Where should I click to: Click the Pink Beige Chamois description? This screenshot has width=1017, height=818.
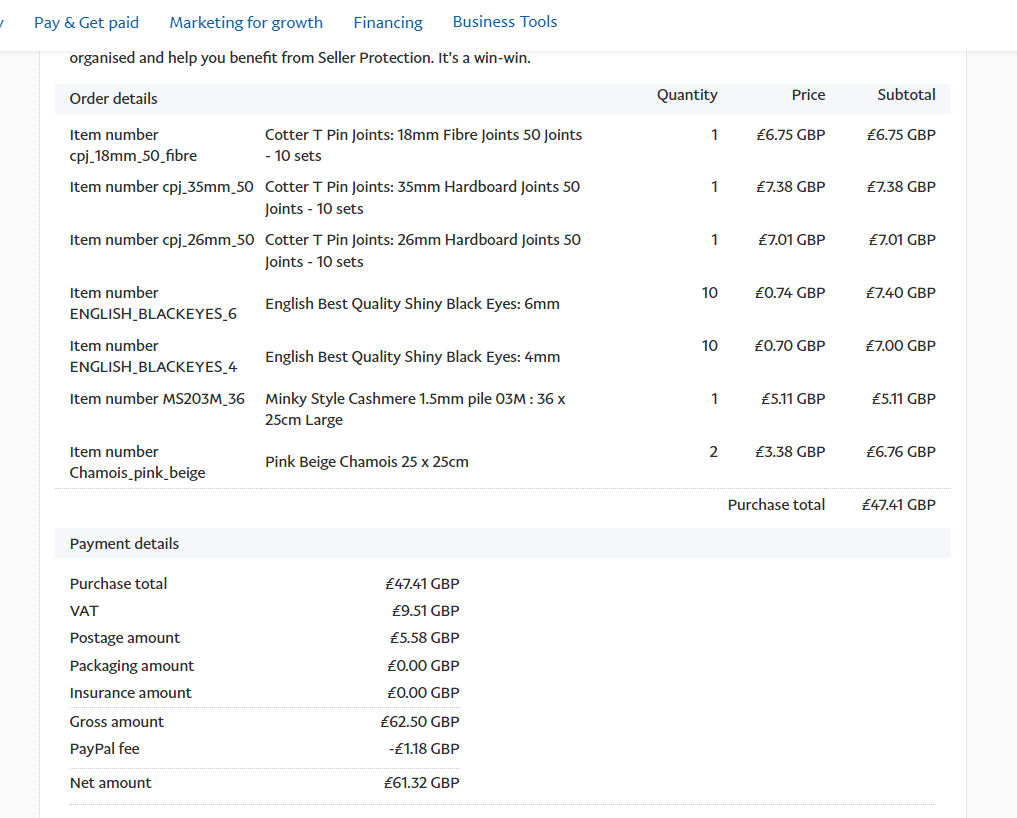pos(367,462)
